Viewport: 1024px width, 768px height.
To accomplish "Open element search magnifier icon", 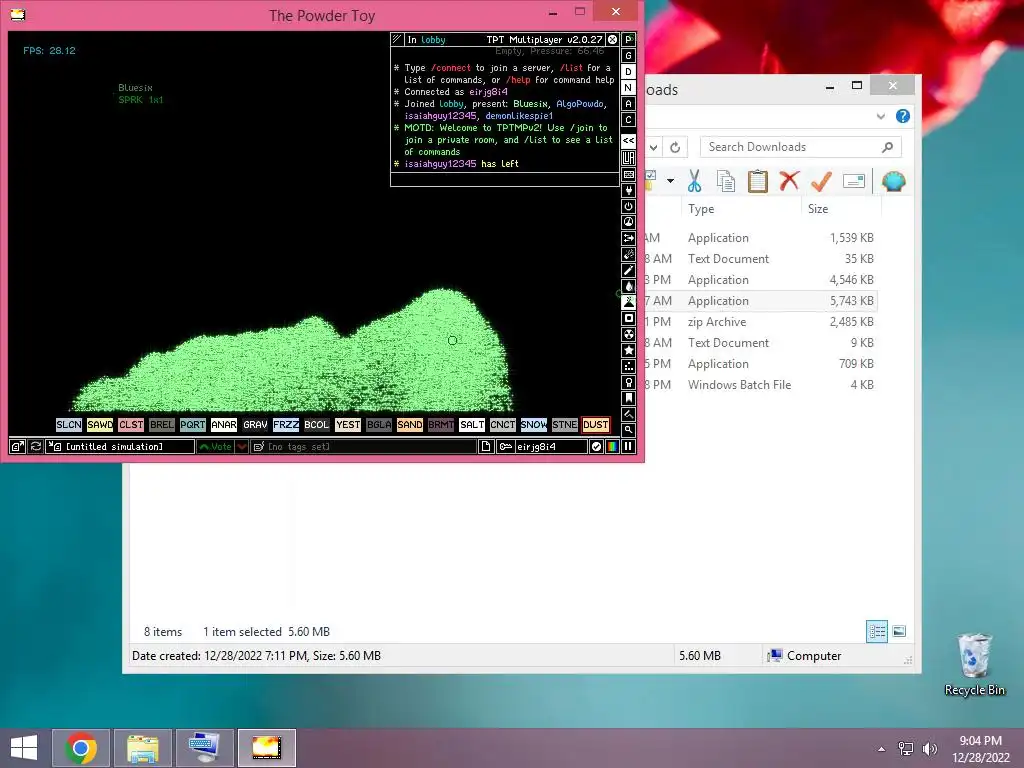I will pos(628,430).
